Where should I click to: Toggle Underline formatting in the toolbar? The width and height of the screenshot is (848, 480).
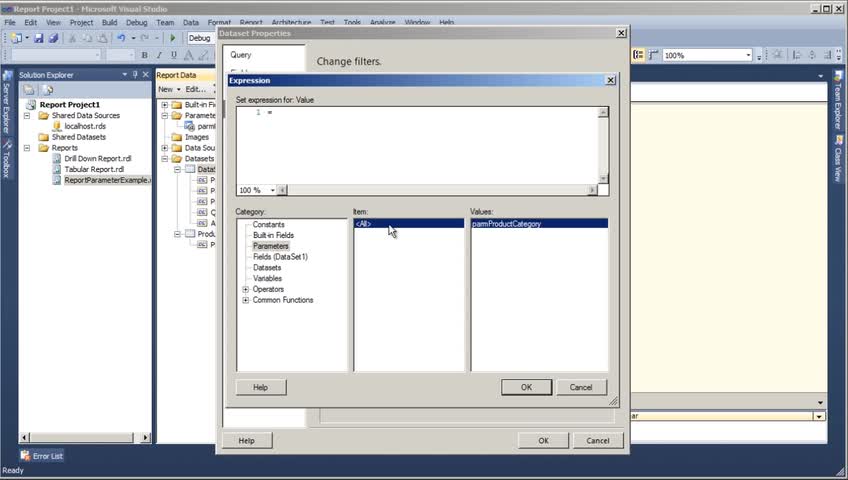pyautogui.click(x=174, y=55)
